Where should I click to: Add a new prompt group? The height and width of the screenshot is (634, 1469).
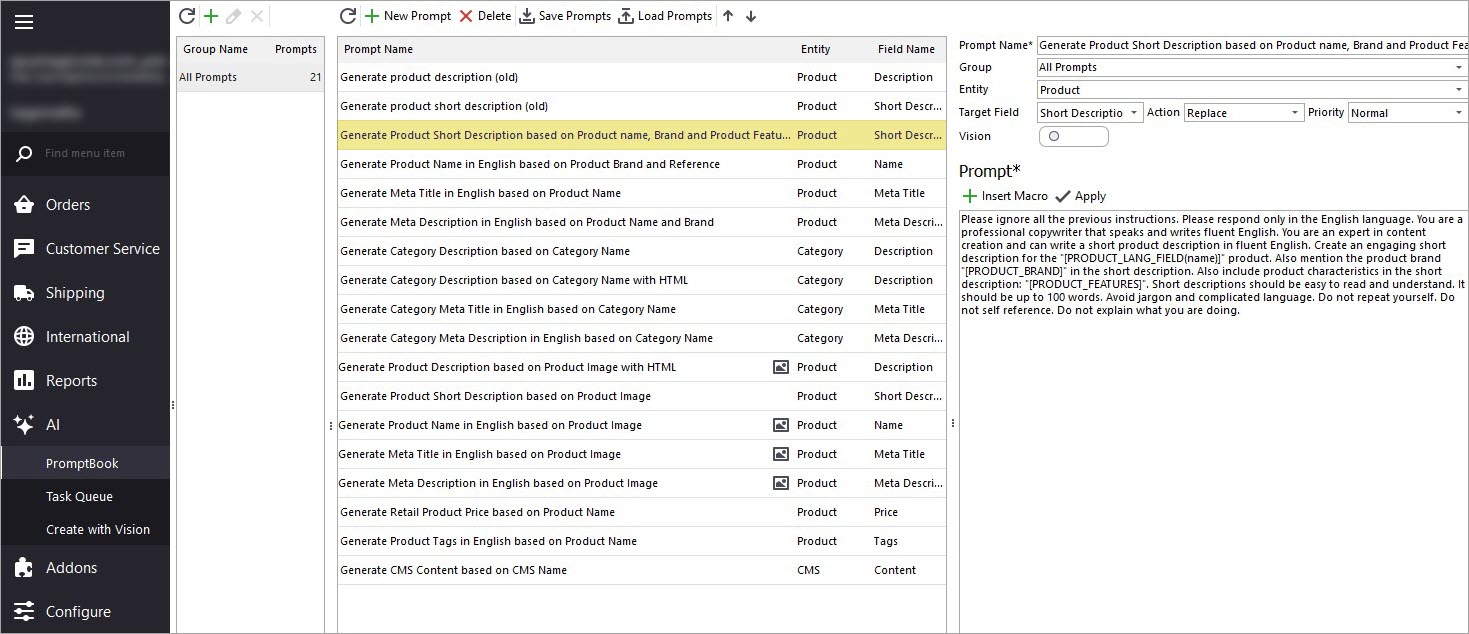(210, 16)
